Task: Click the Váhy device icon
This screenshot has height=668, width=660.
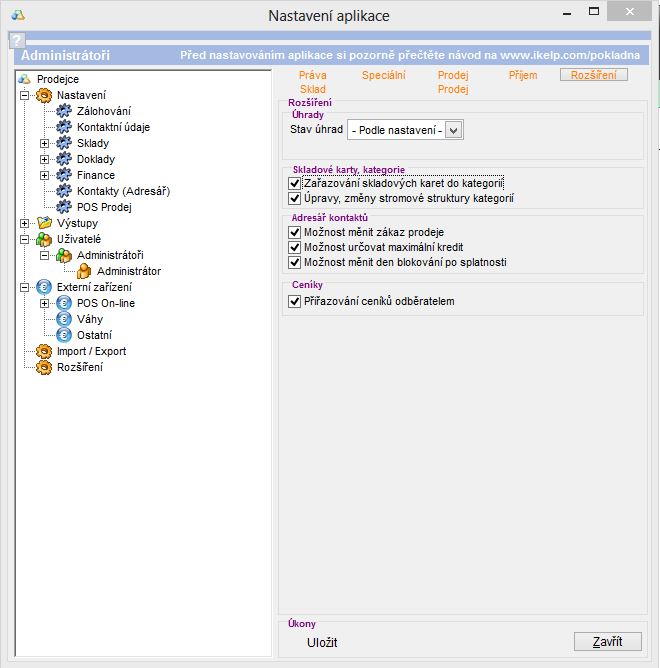Action: [x=64, y=319]
